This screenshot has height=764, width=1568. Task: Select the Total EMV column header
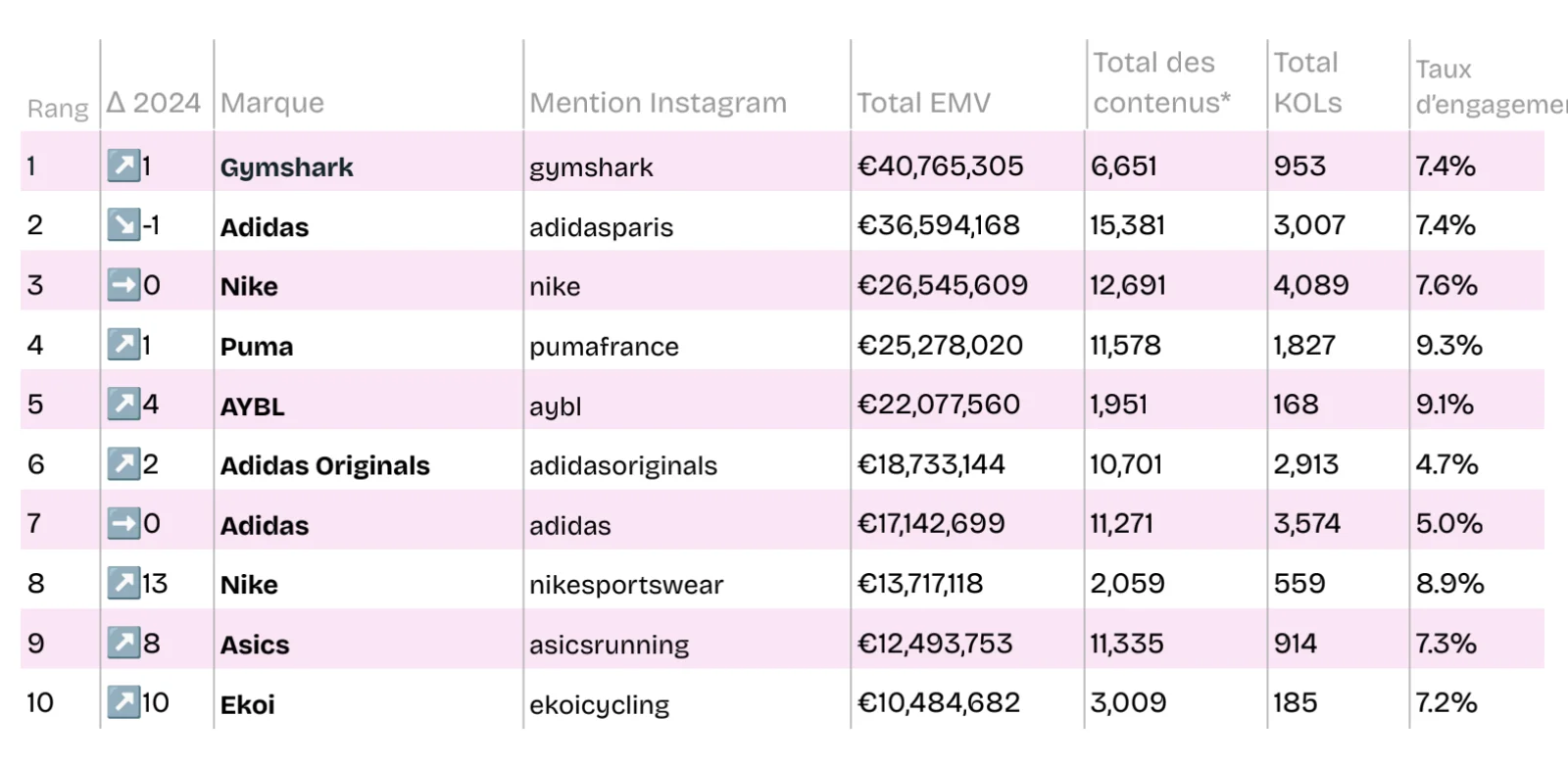pyautogui.click(x=923, y=103)
